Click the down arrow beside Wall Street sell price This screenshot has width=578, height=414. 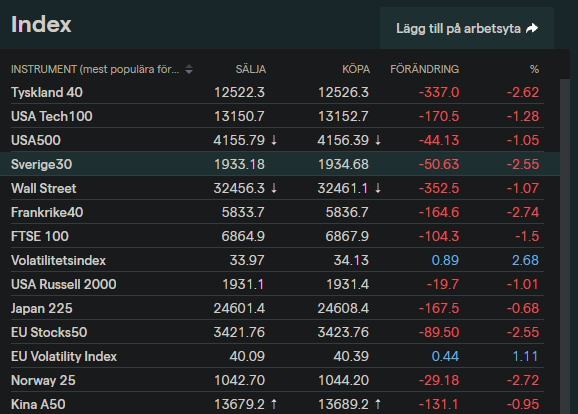(274, 188)
